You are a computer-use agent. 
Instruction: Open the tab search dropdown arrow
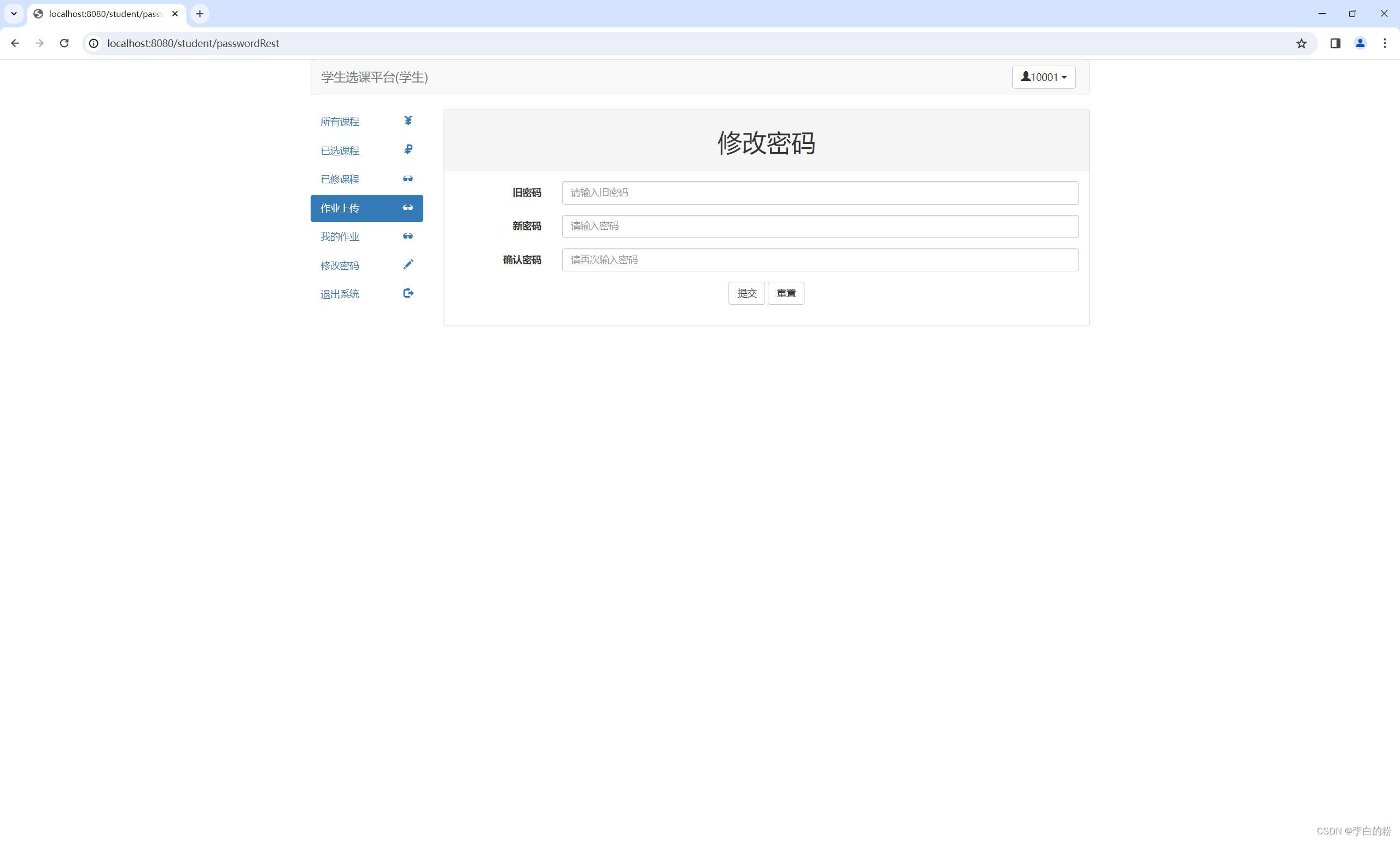(x=14, y=14)
